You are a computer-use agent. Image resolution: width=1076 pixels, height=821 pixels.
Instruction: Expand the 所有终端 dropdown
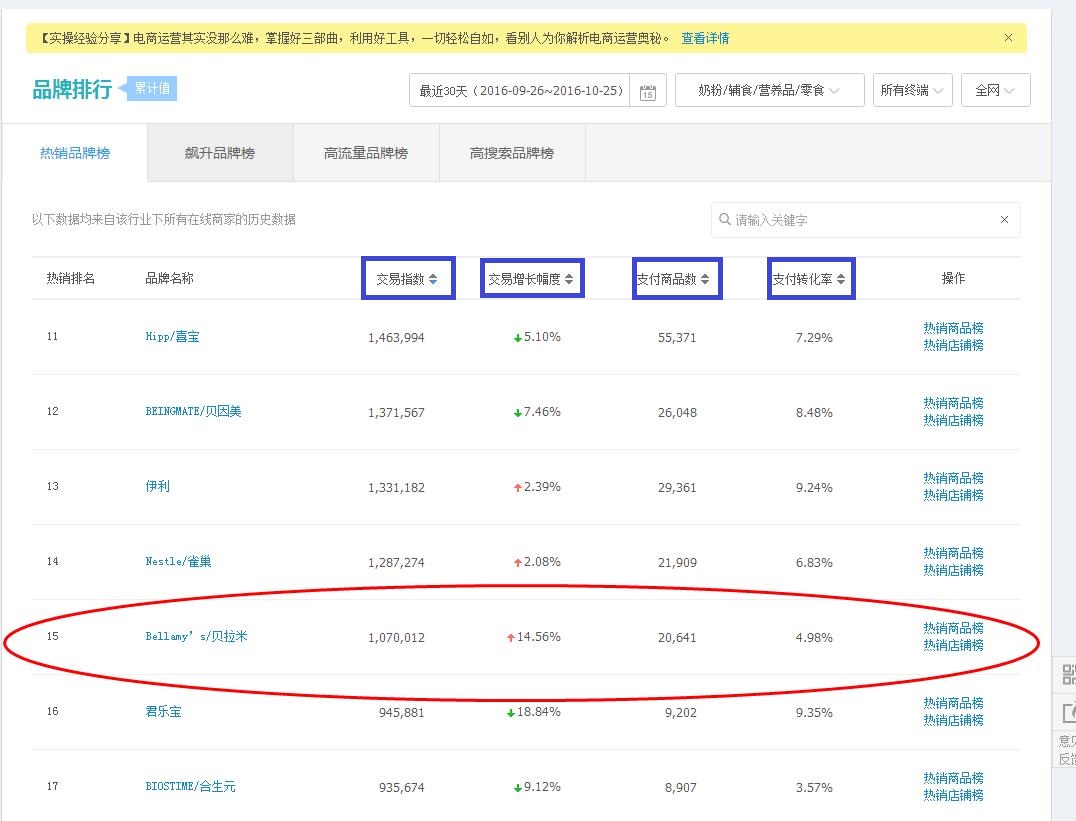(x=912, y=90)
